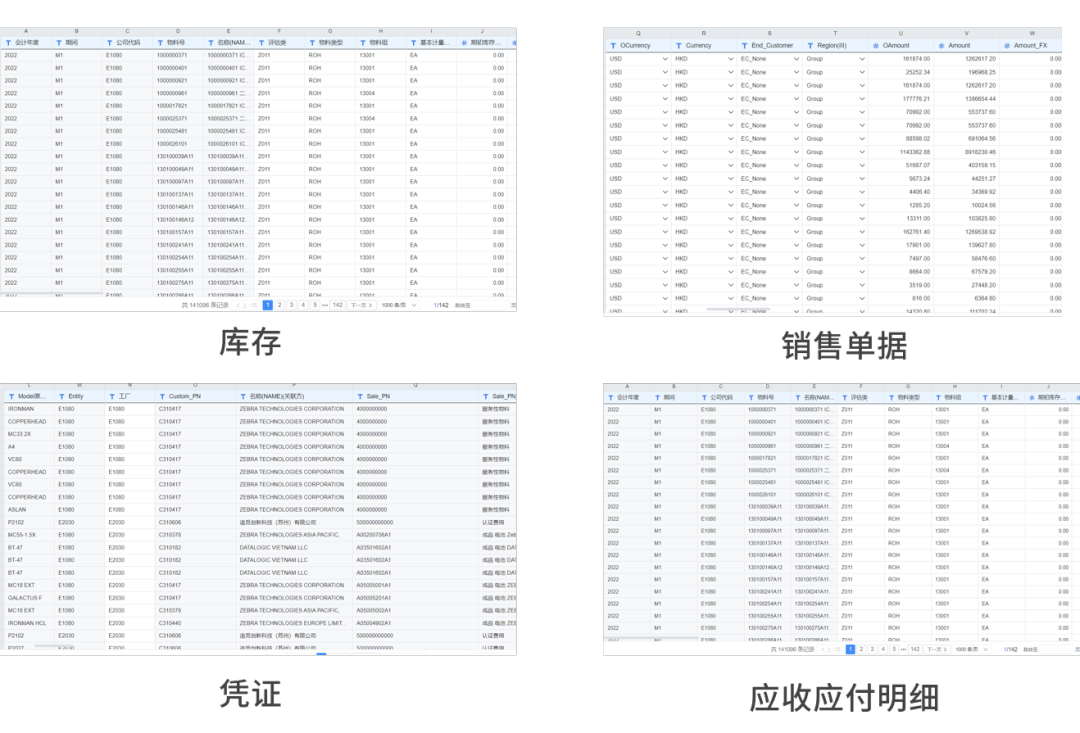Click the number-type icon of 期初库存 column in 库存 table
Screen dimensions: 1080x733
(464, 43)
